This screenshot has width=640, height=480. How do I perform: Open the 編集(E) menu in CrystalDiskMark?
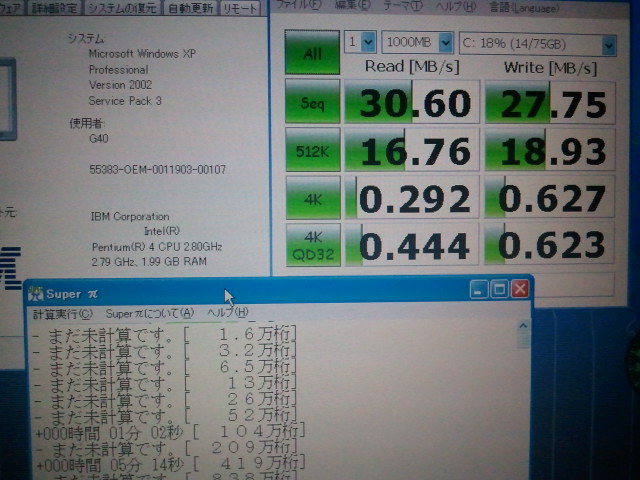352,5
